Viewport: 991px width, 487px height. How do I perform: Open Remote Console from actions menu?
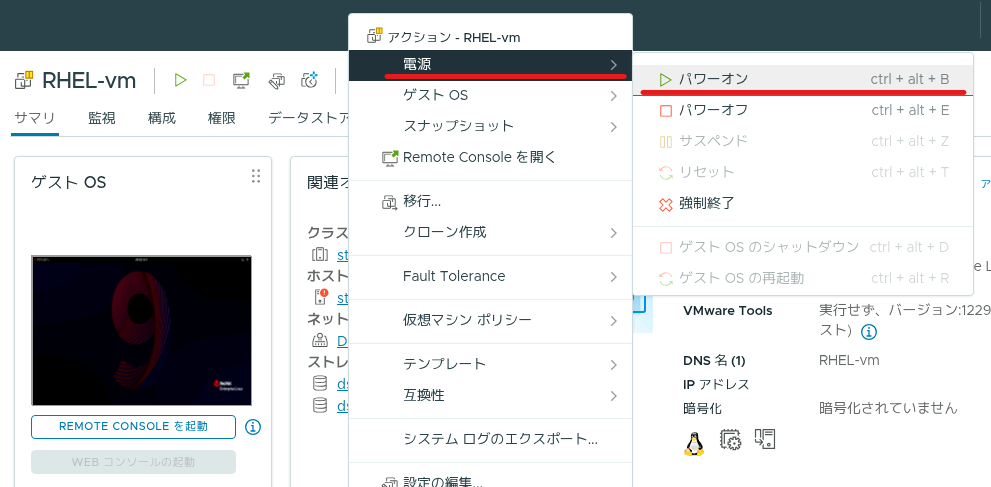pyautogui.click(x=490, y=157)
